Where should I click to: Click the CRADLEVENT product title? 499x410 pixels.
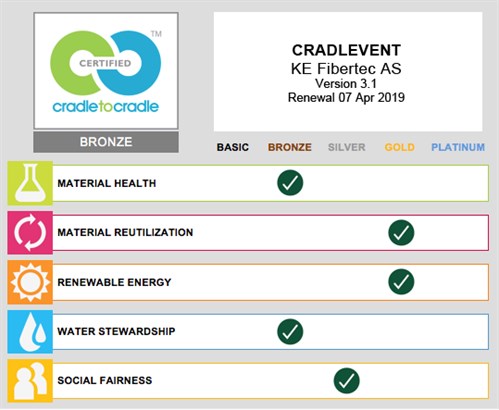click(x=346, y=50)
